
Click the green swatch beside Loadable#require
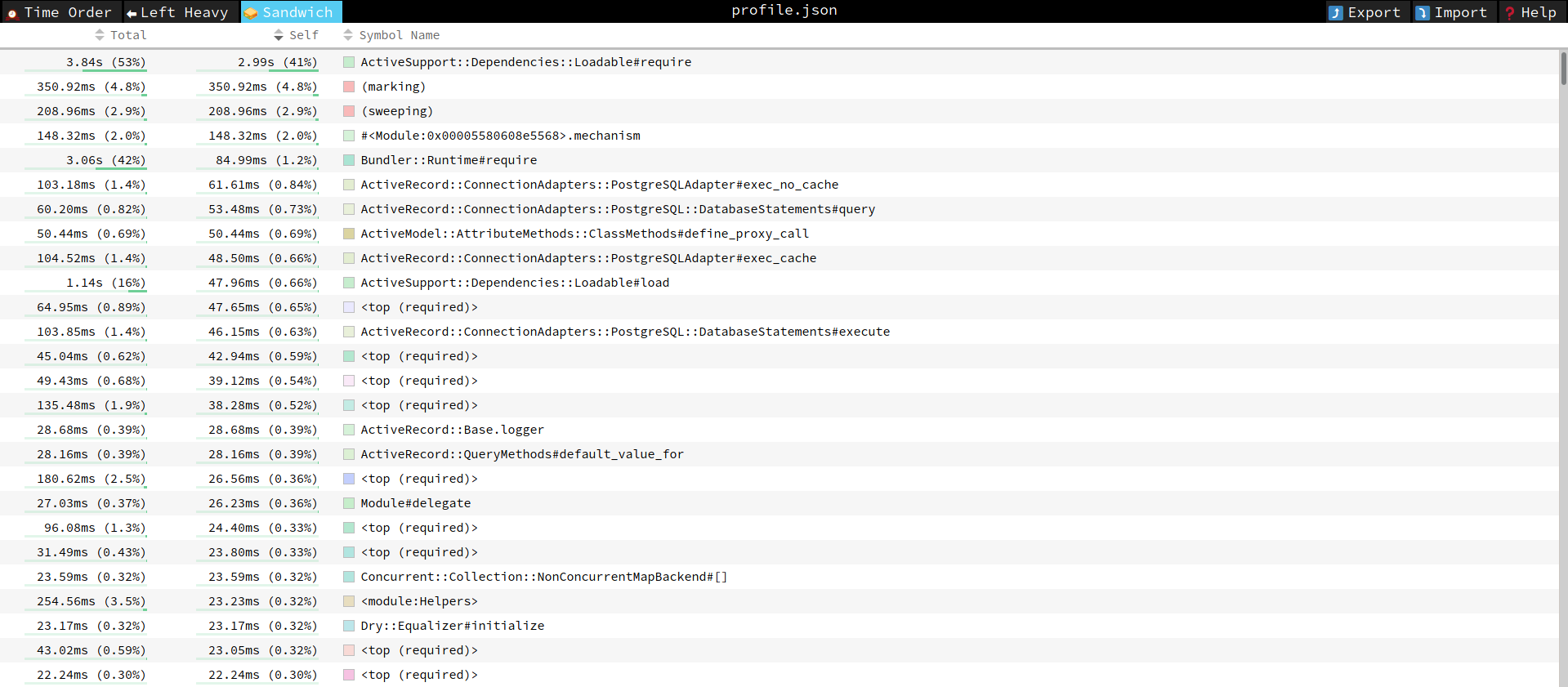pos(349,62)
